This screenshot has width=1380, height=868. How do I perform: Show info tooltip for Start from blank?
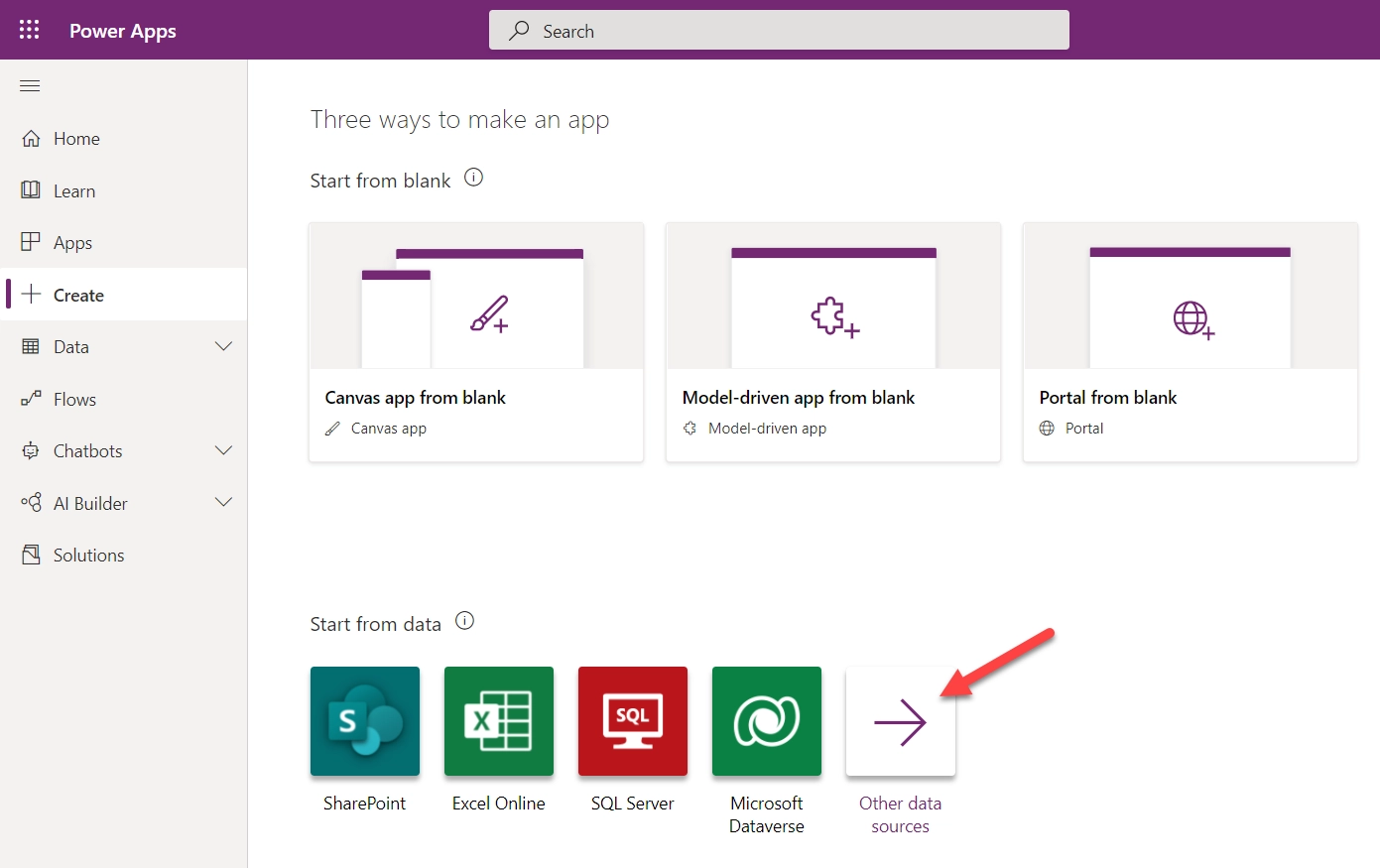point(474,178)
